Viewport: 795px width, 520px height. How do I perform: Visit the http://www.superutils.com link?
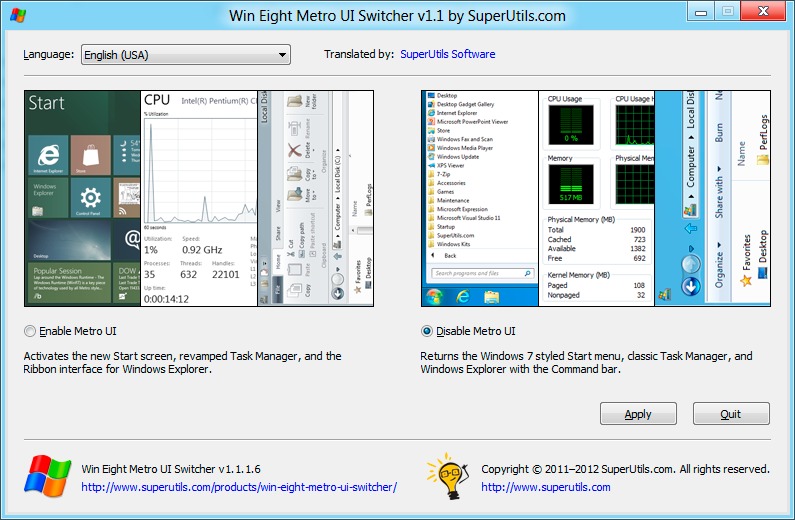[545, 487]
